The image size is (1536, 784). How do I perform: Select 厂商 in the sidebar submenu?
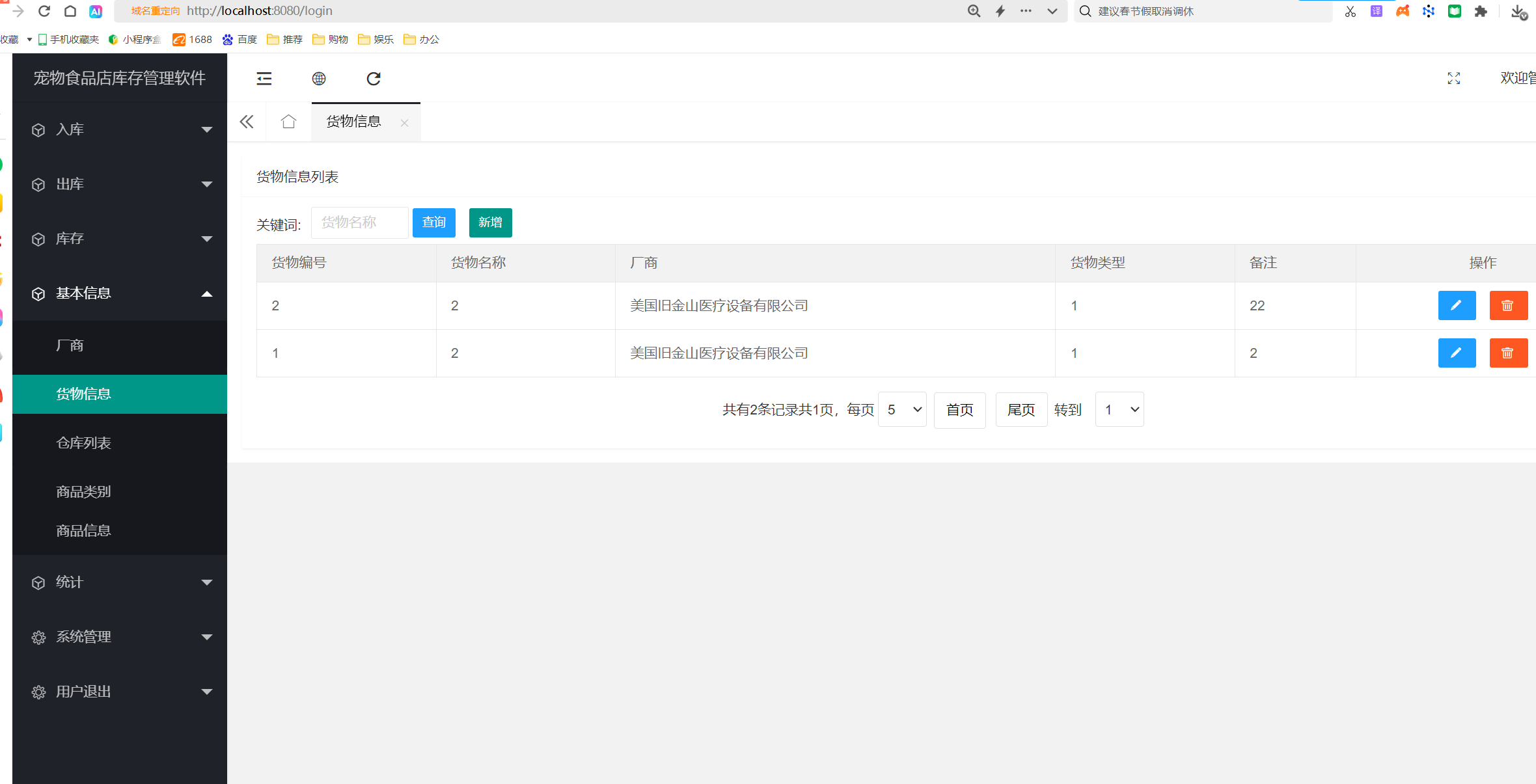pos(70,345)
